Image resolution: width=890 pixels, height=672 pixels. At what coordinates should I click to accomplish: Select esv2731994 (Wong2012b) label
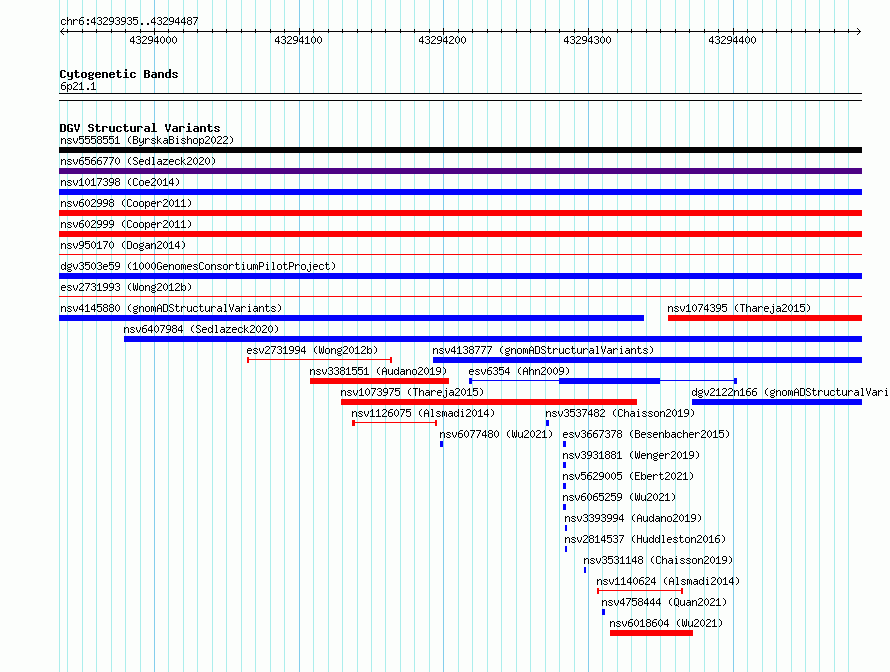pyautogui.click(x=312, y=350)
